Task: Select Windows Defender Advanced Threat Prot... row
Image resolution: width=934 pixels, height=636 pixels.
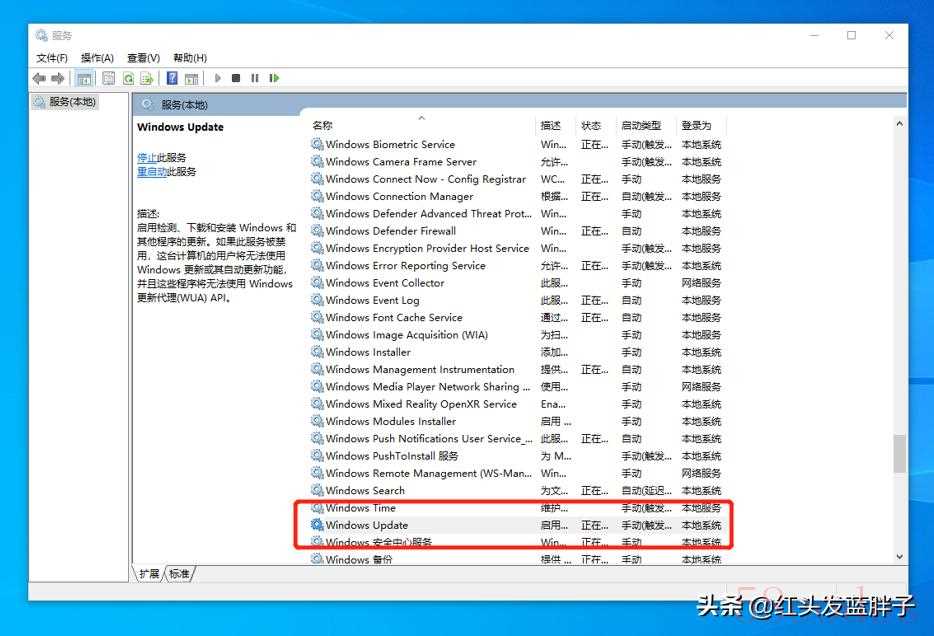Action: click(x=516, y=213)
